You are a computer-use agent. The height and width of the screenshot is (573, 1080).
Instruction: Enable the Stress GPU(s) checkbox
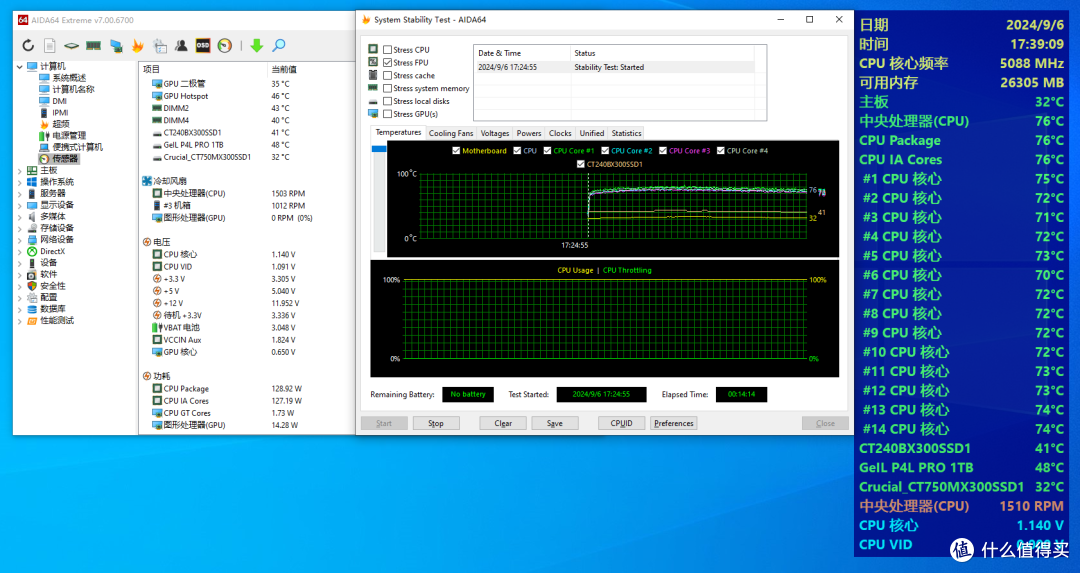(x=388, y=114)
